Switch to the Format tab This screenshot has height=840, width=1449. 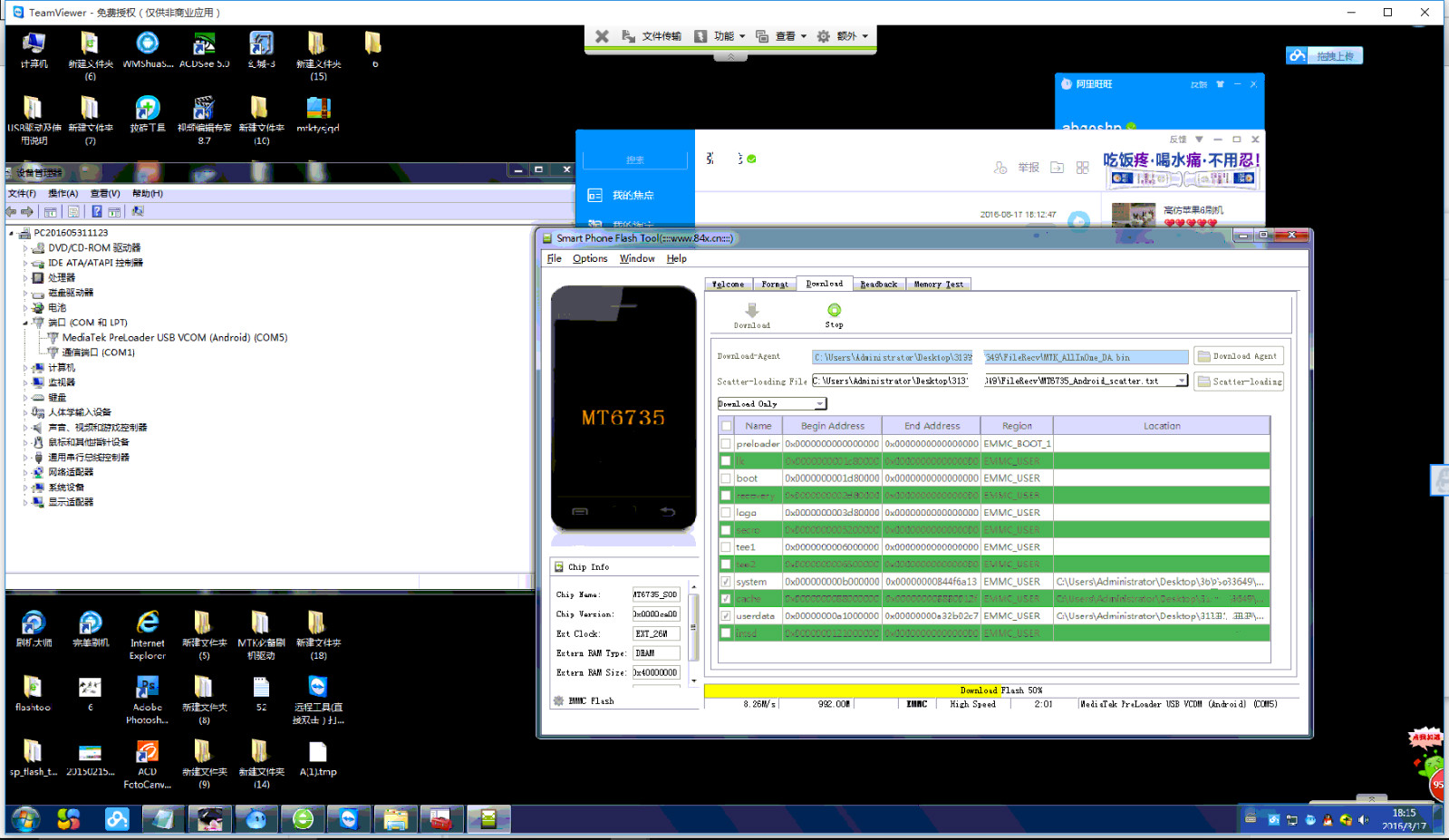pos(774,285)
